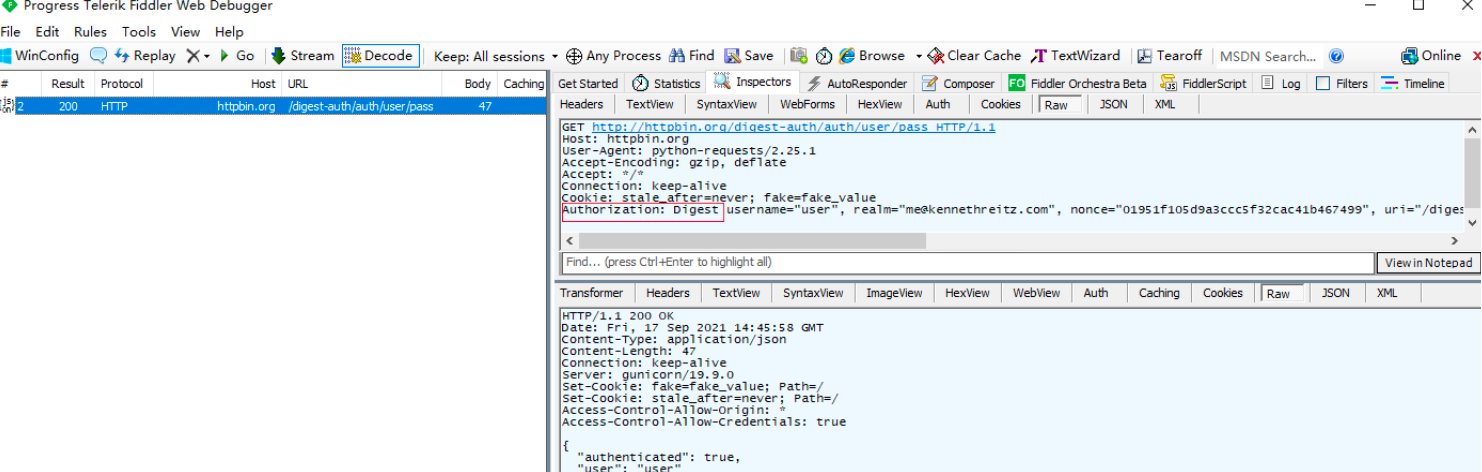Viewport: 1482px width, 472px height.
Task: Expand the Browse dropdown arrow
Action: click(914, 57)
